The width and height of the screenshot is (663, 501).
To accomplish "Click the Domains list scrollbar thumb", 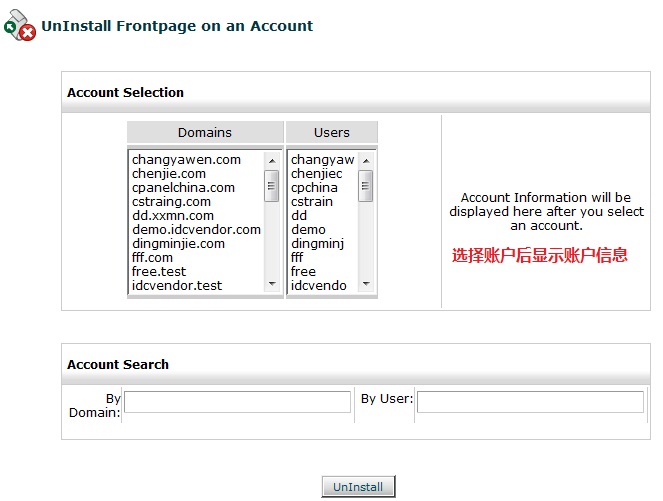I will (271, 186).
